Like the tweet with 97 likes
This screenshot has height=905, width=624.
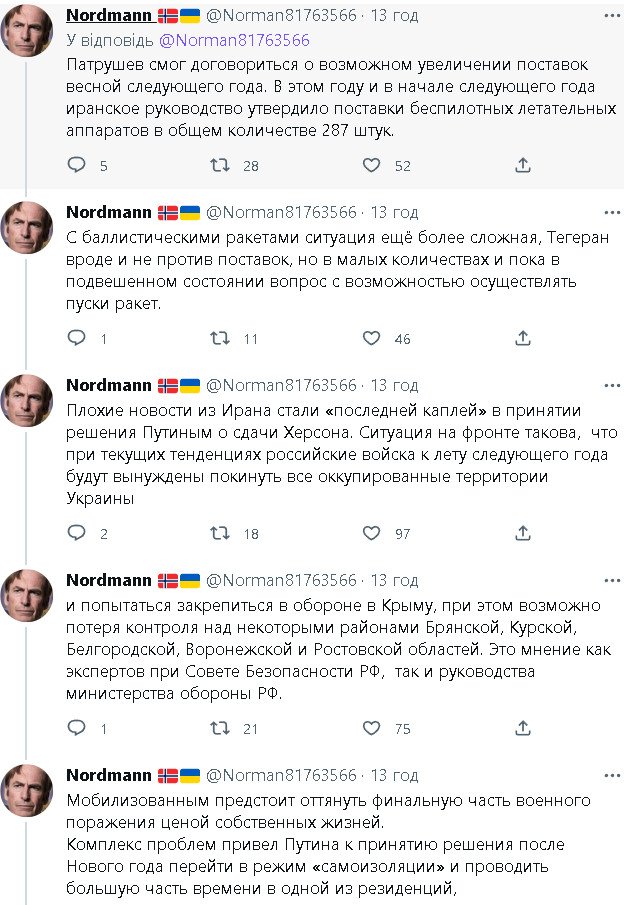374,534
